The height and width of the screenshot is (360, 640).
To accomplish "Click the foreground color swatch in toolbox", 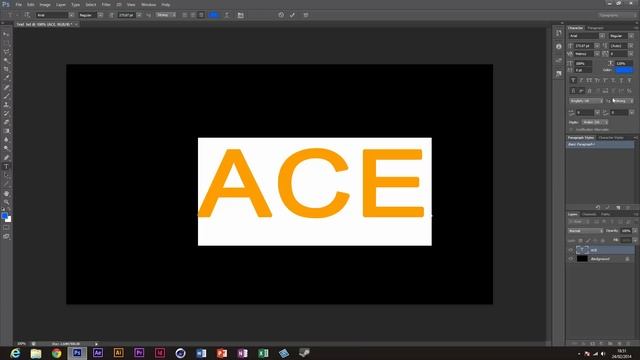I will click(4, 216).
